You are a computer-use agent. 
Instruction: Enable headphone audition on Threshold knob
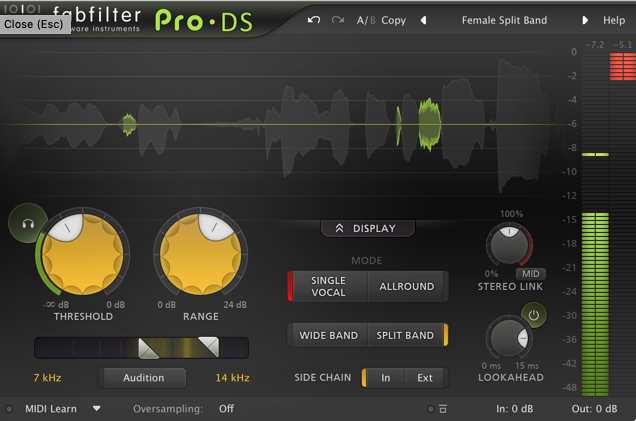pyautogui.click(x=28, y=223)
